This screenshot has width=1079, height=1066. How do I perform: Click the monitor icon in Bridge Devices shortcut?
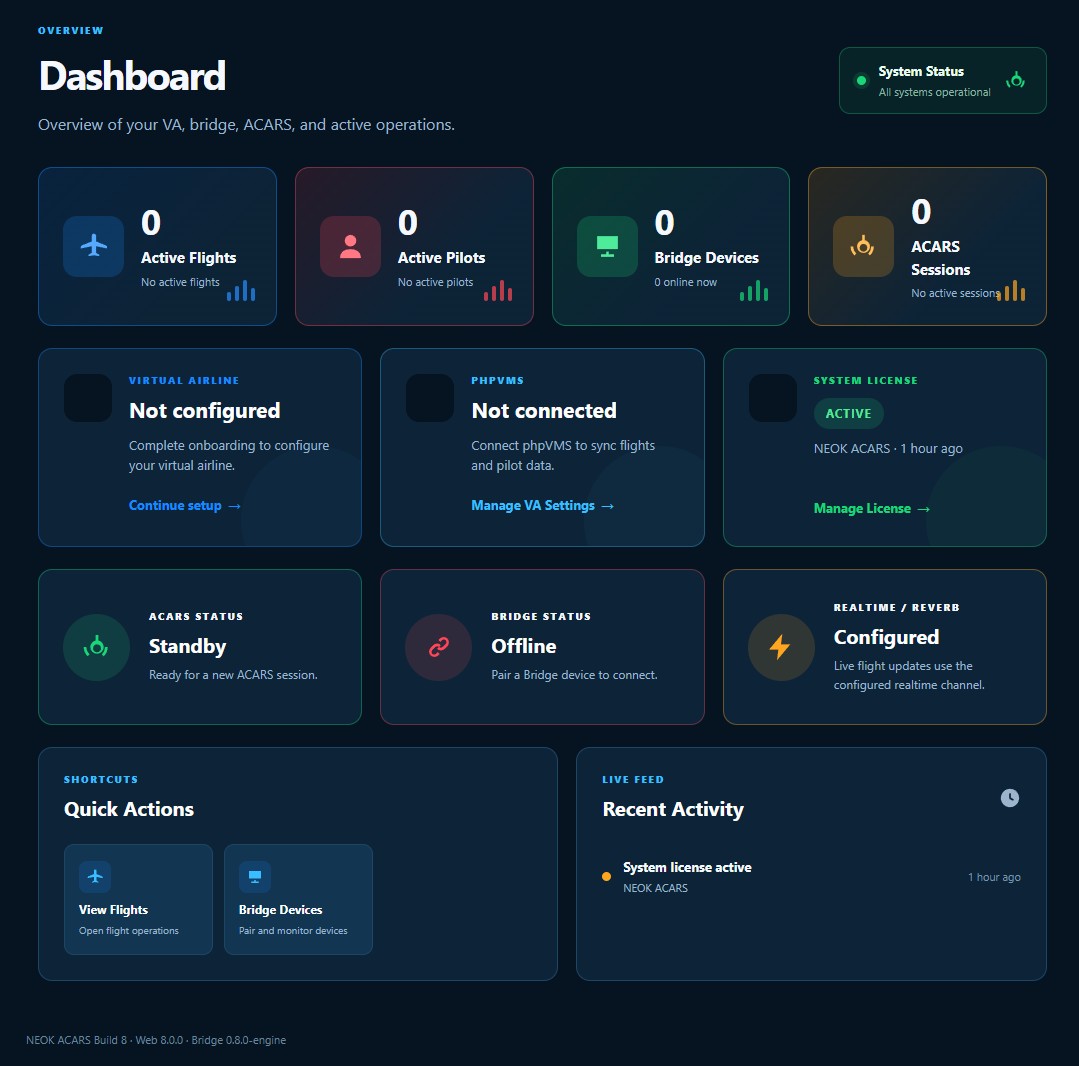[255, 876]
